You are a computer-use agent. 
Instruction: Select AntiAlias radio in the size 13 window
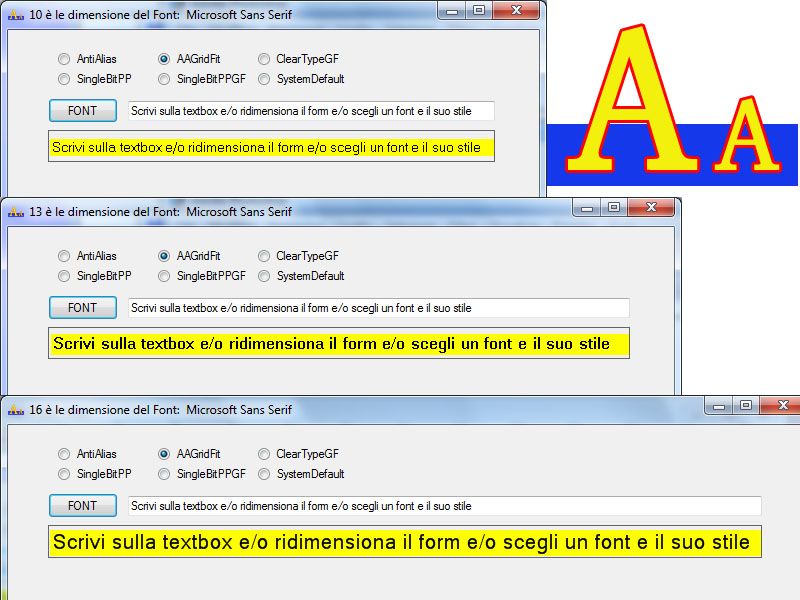(87, 256)
